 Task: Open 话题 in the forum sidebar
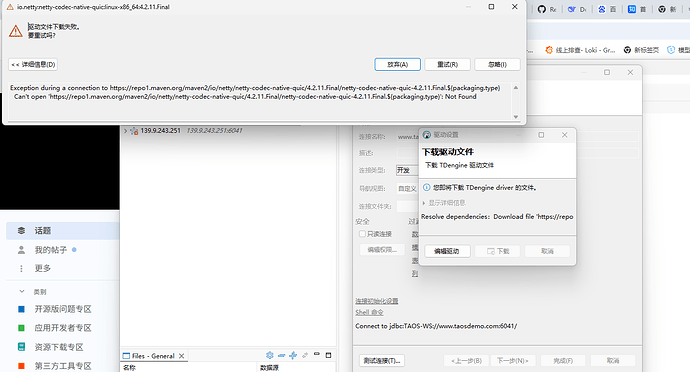(62, 231)
